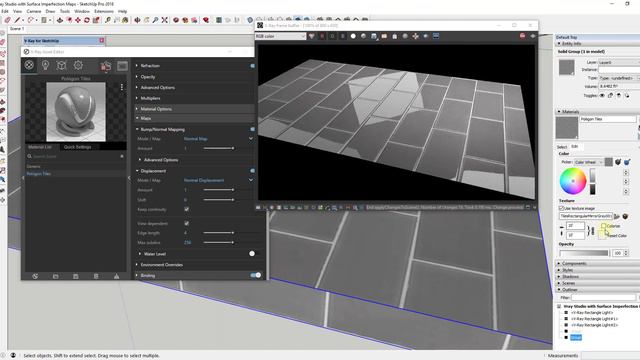Select the Eraser tool in toolbar
640x360 pixels.
8,20
